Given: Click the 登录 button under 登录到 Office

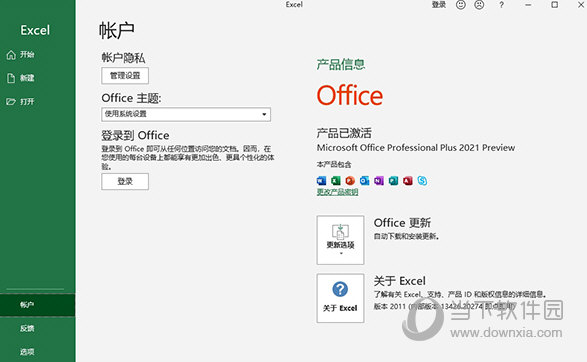Looking at the screenshot, I should (125, 182).
